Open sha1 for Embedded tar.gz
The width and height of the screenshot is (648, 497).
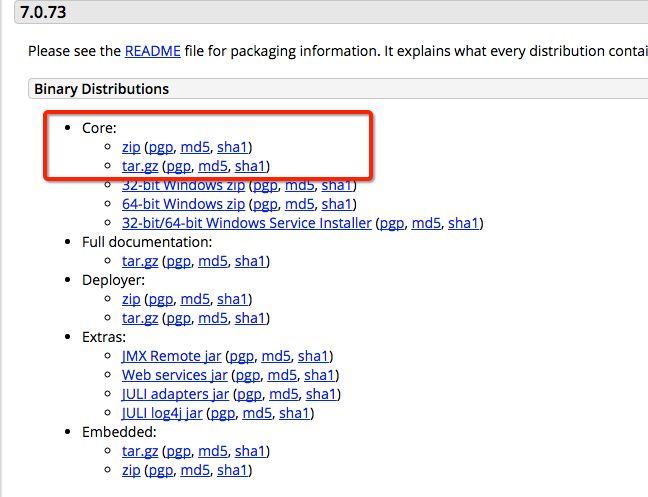250,451
